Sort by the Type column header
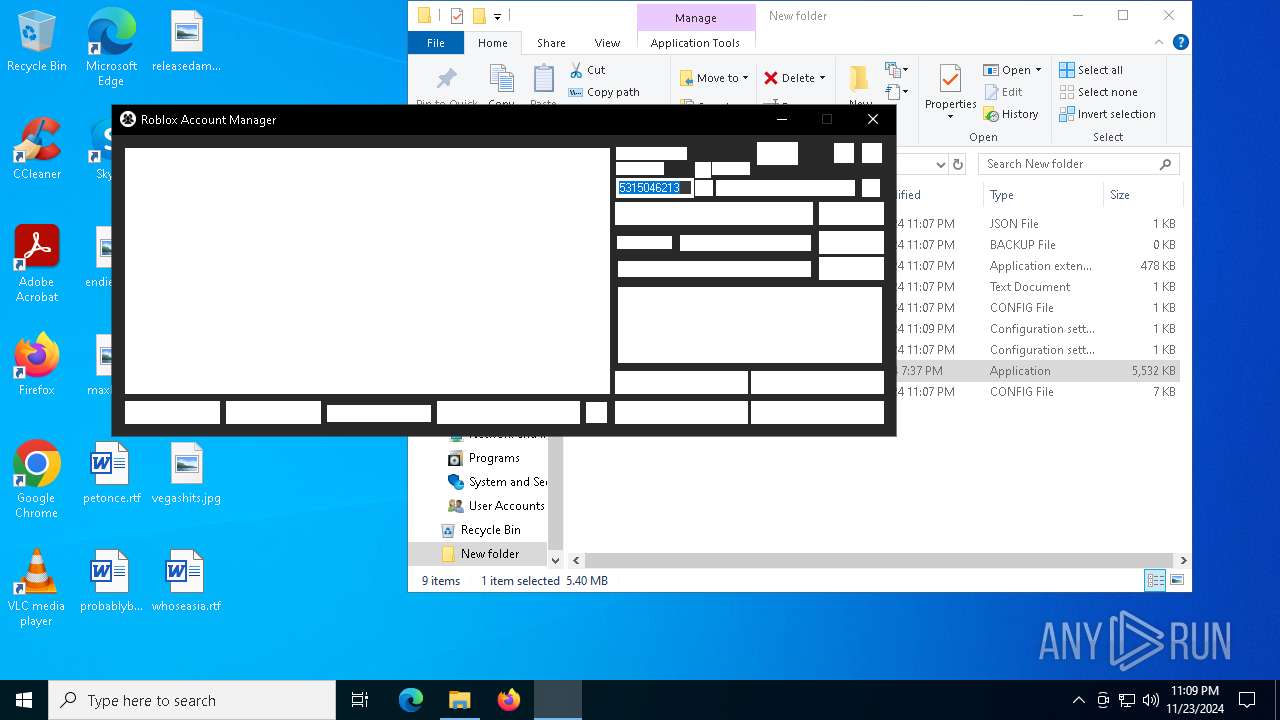Viewport: 1280px width, 720px height. 1042,195
